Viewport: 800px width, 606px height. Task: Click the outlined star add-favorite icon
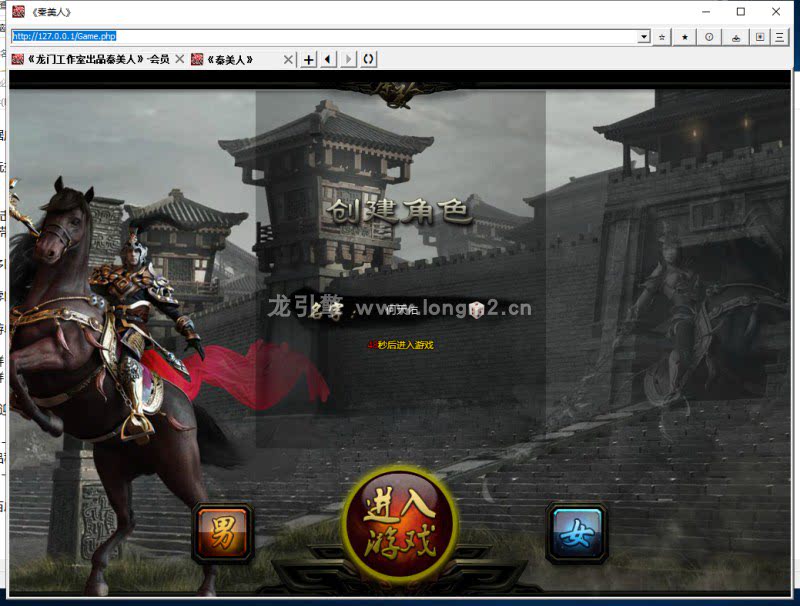pyautogui.click(x=662, y=37)
